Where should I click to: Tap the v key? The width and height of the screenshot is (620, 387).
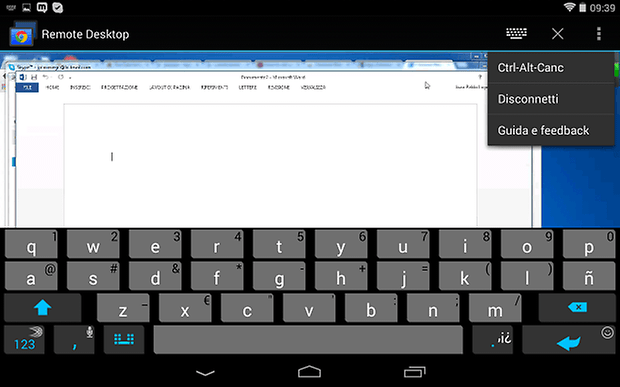(x=309, y=308)
